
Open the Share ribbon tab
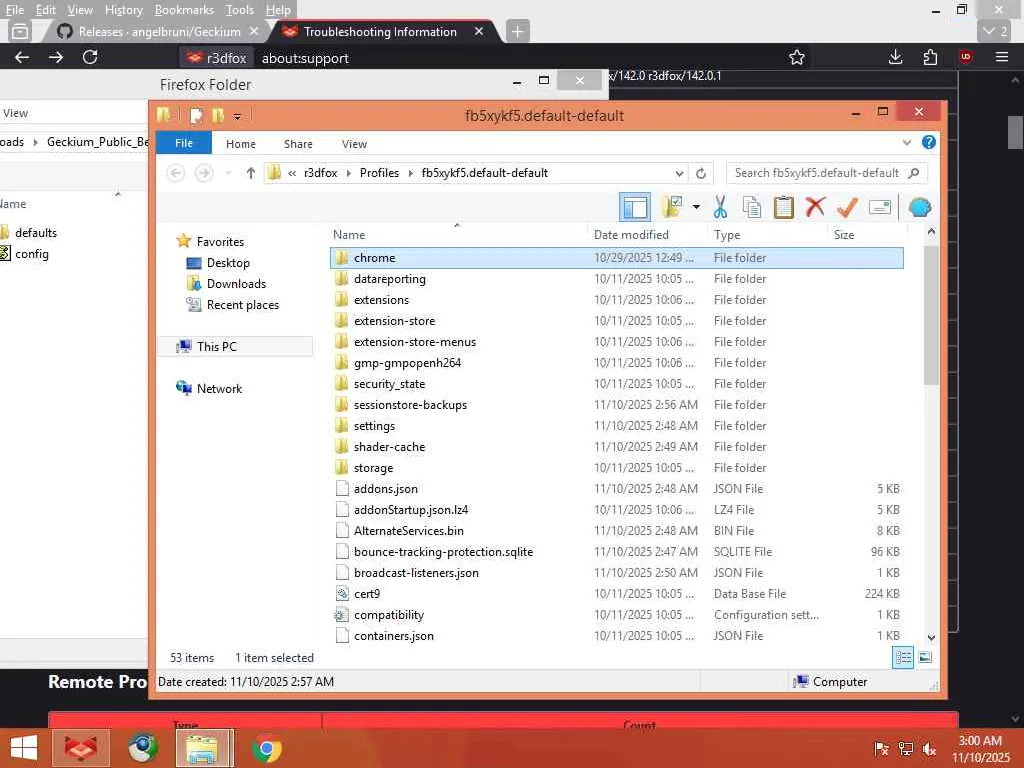coord(298,144)
